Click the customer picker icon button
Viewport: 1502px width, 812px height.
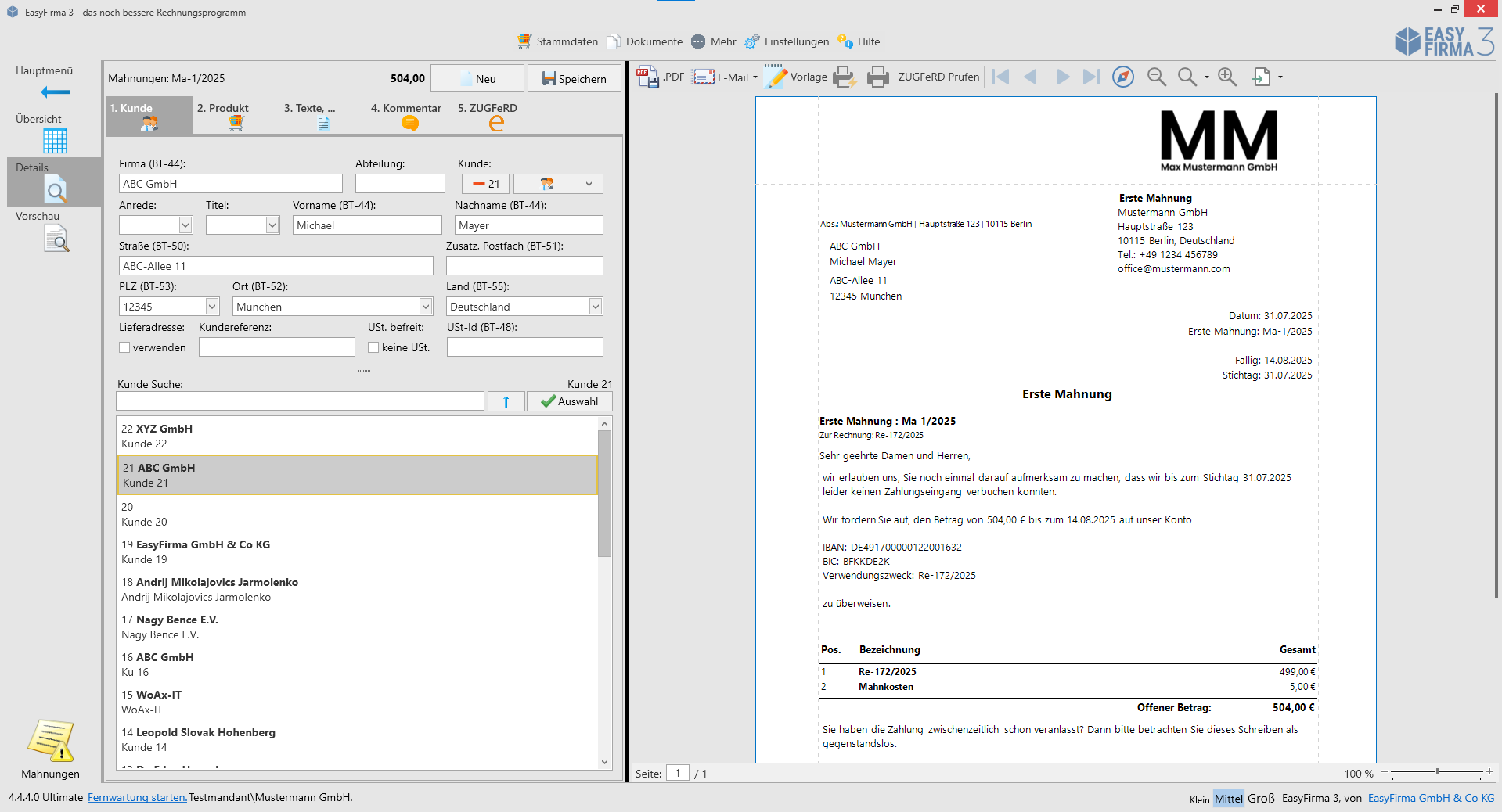click(558, 184)
